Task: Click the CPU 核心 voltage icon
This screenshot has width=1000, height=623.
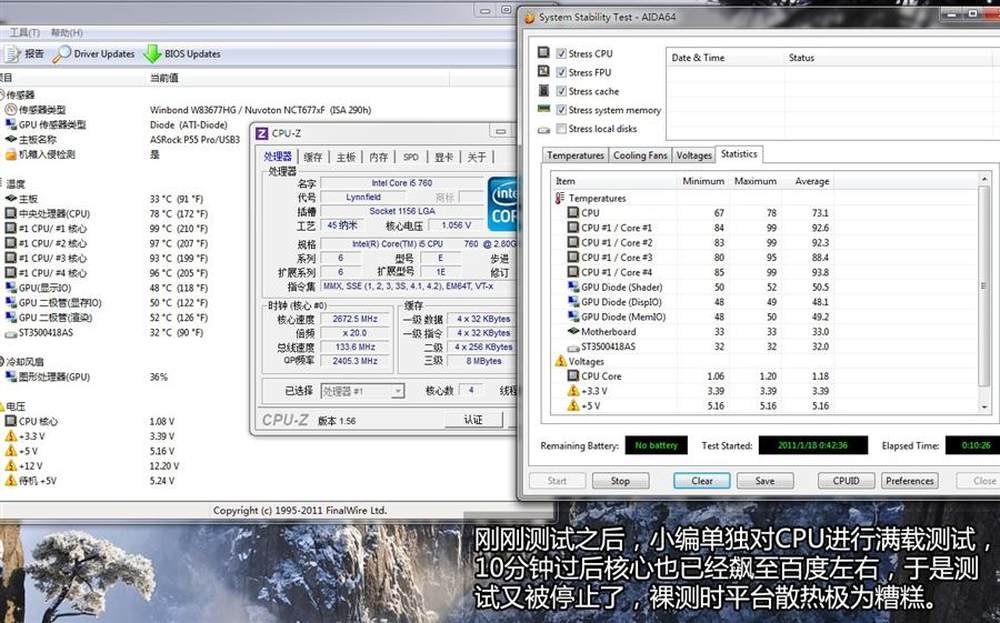Action: (10, 421)
